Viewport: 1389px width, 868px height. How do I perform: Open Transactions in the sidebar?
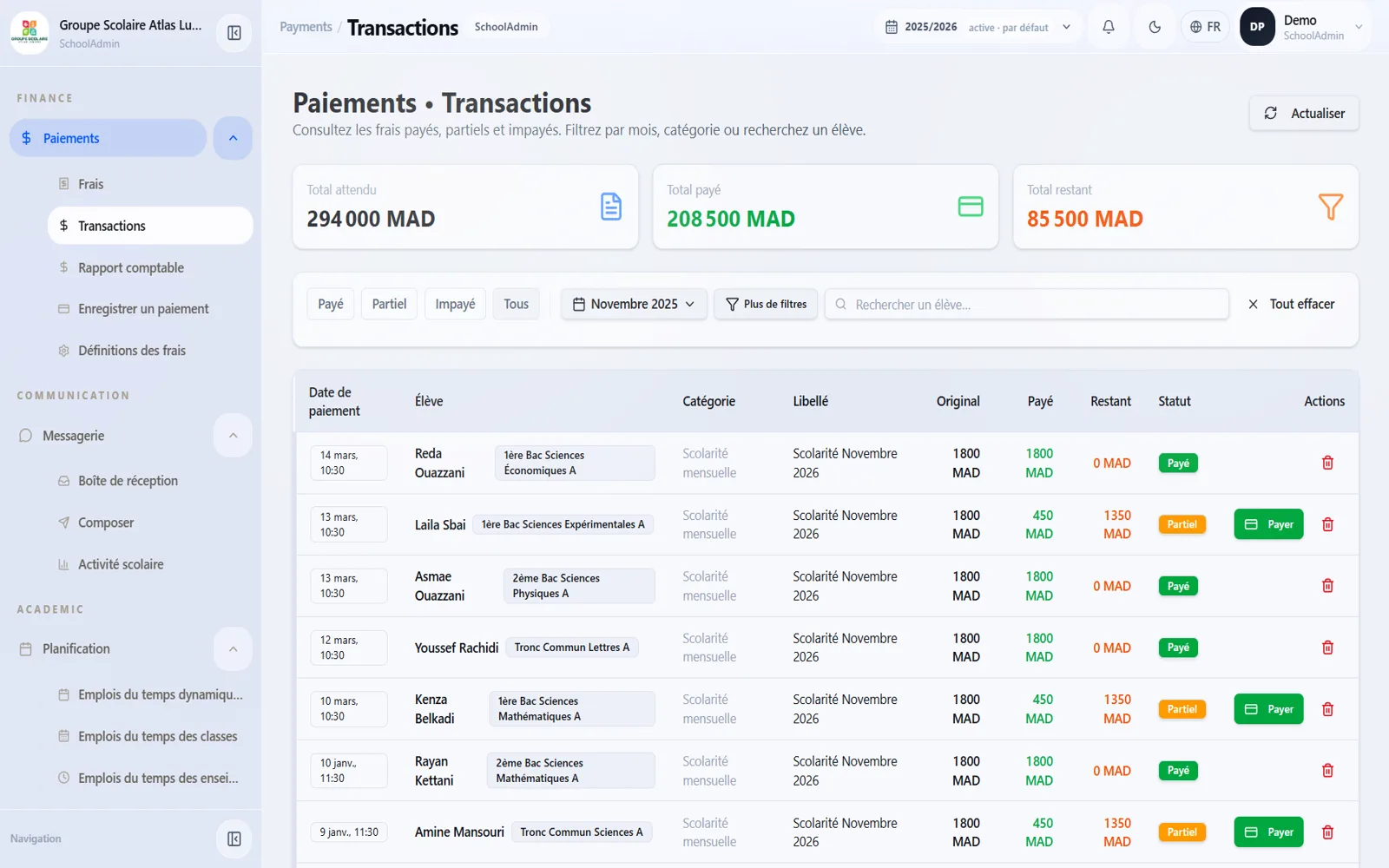150,226
